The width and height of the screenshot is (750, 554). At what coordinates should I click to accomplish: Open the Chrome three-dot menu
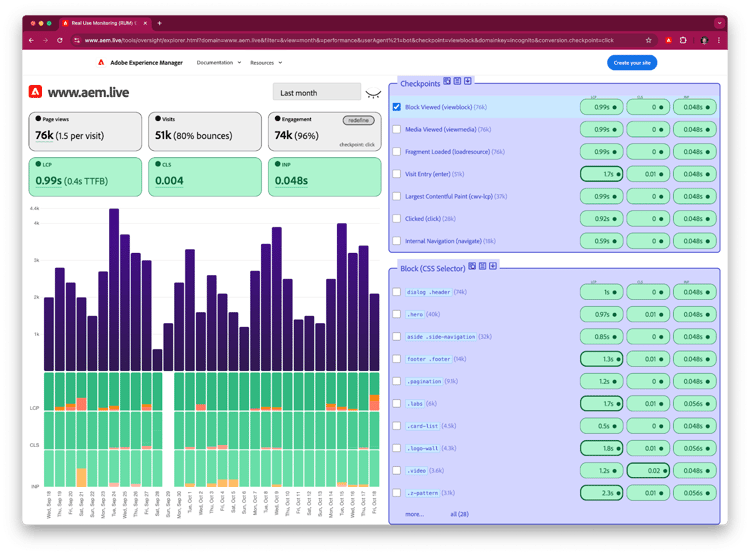tap(719, 40)
